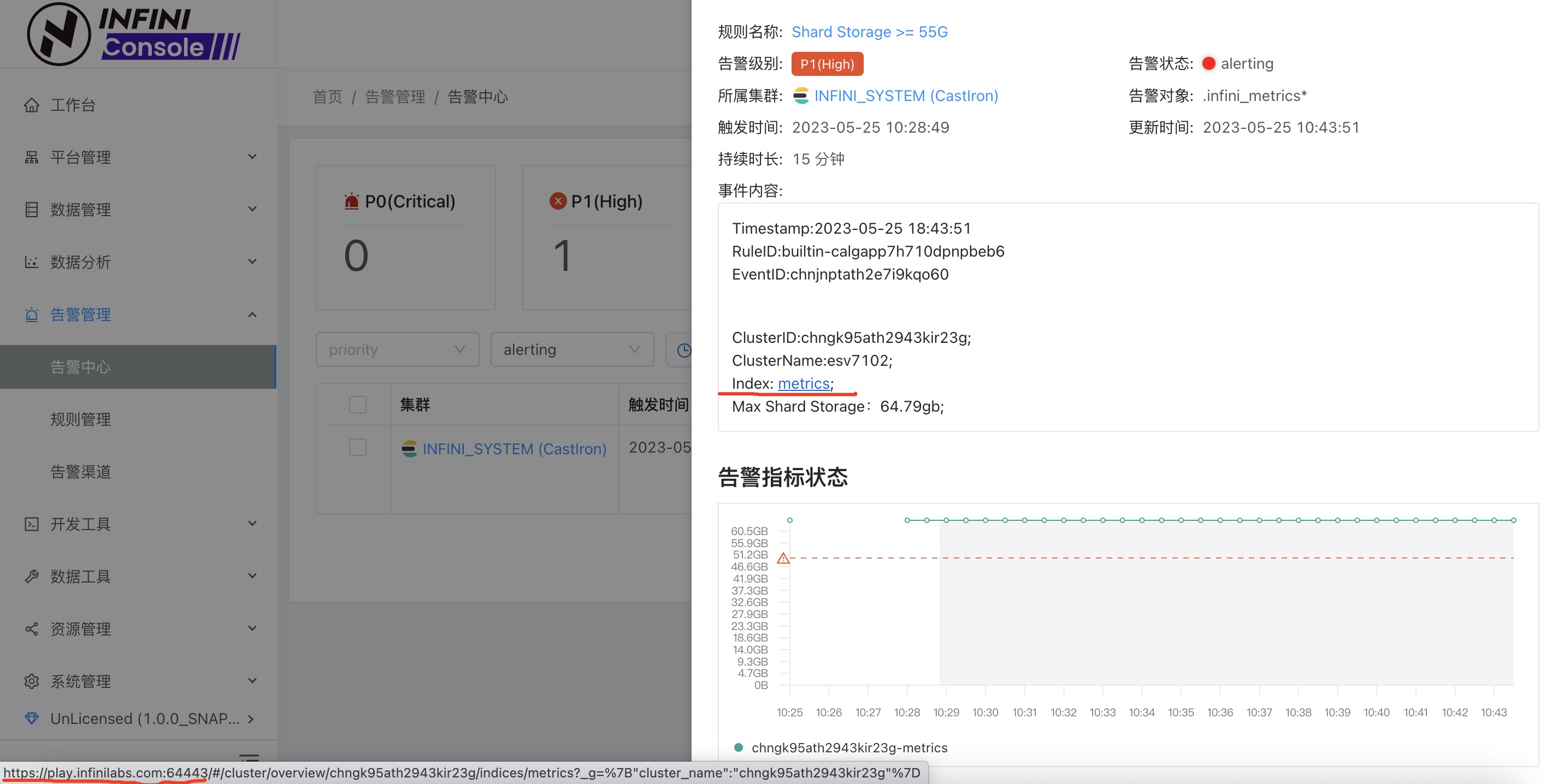Open the priority filter dropdown

(397, 350)
